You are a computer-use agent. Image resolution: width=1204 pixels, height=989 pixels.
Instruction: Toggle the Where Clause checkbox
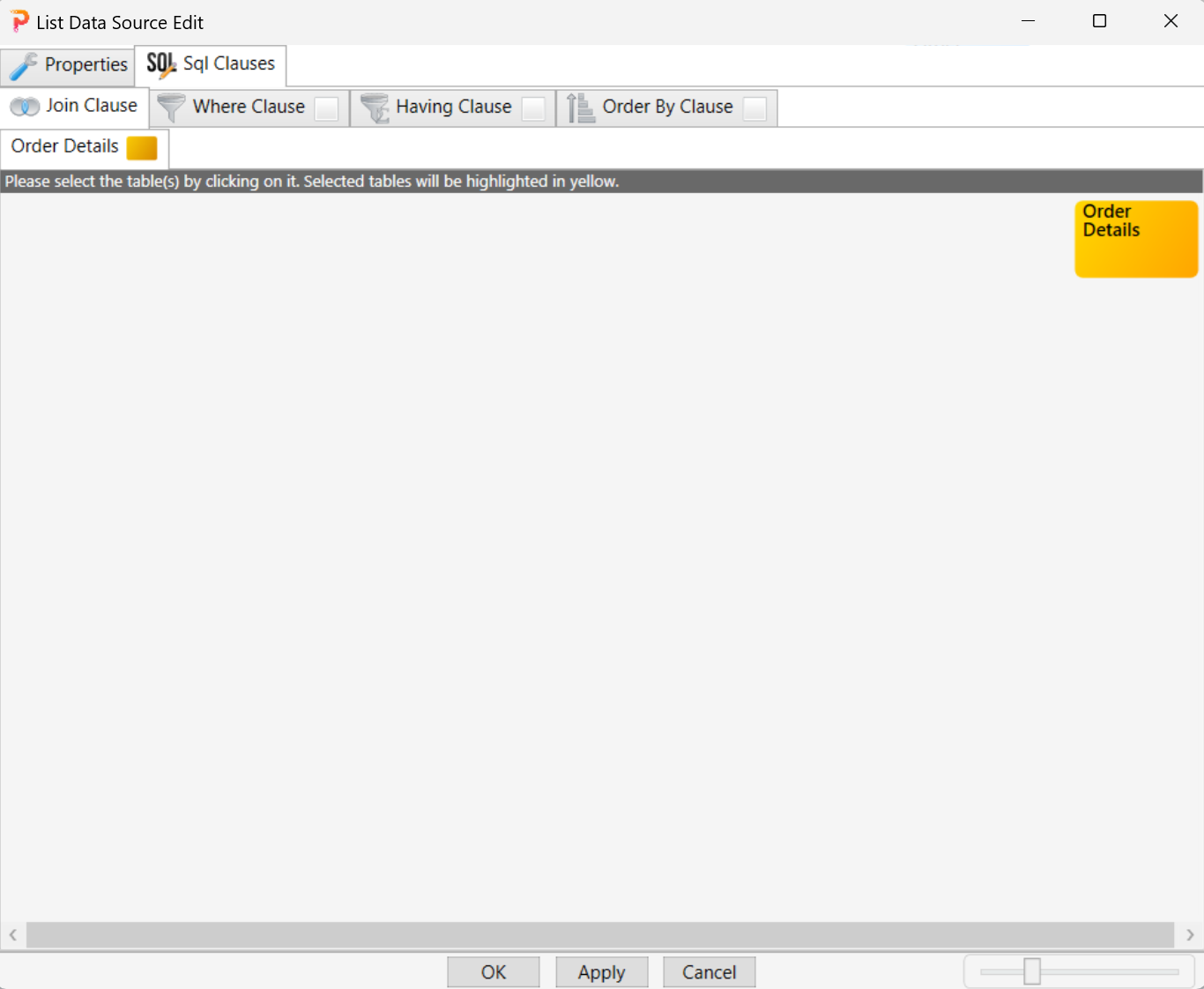point(326,108)
